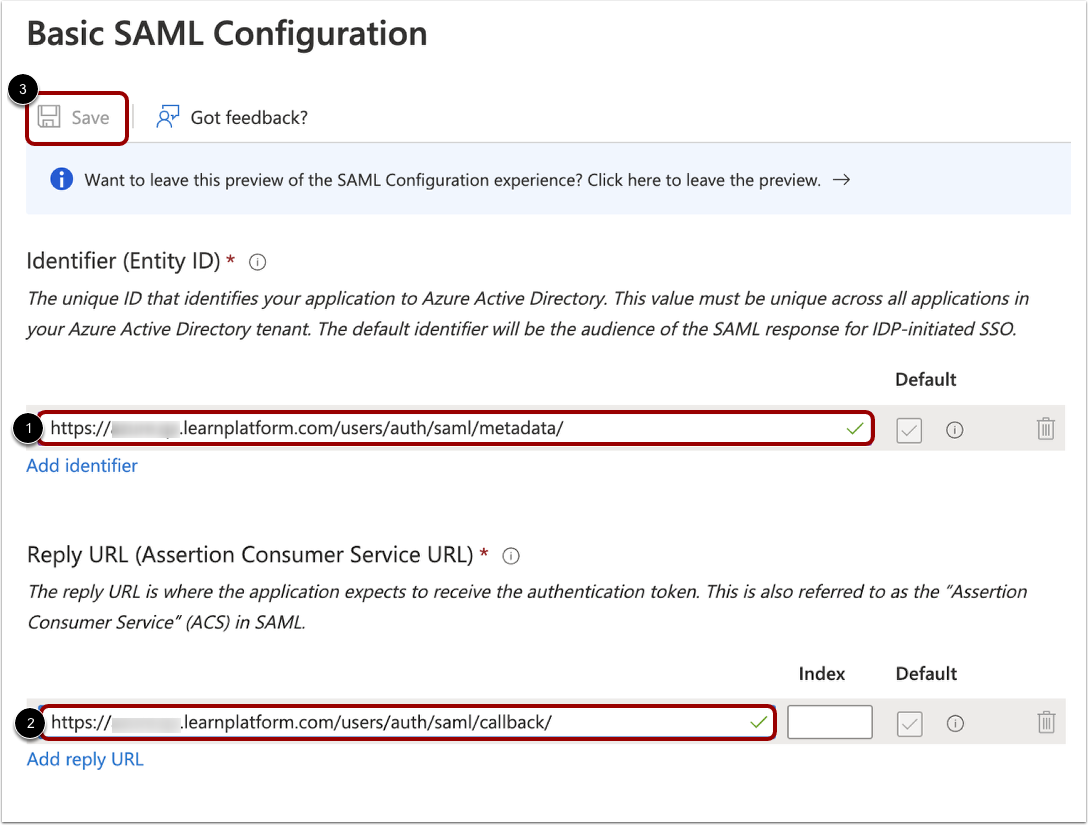1088x825 pixels.
Task: Open the Reply URL info tooltip icon
Action: click(511, 556)
